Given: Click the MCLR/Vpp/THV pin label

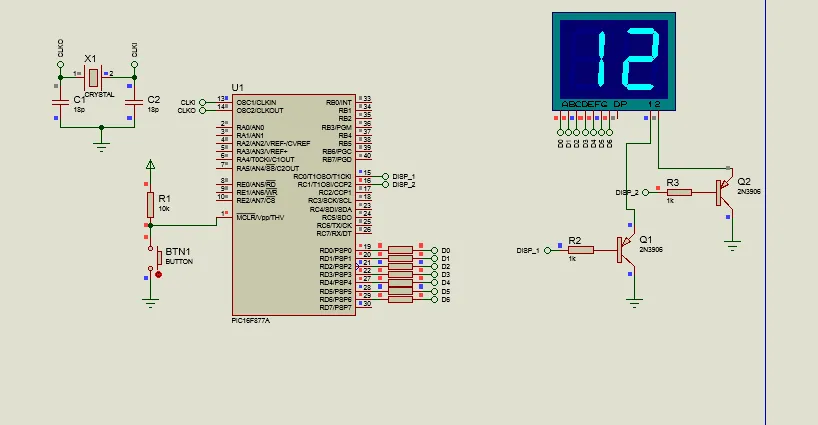Looking at the screenshot, I should (260, 217).
